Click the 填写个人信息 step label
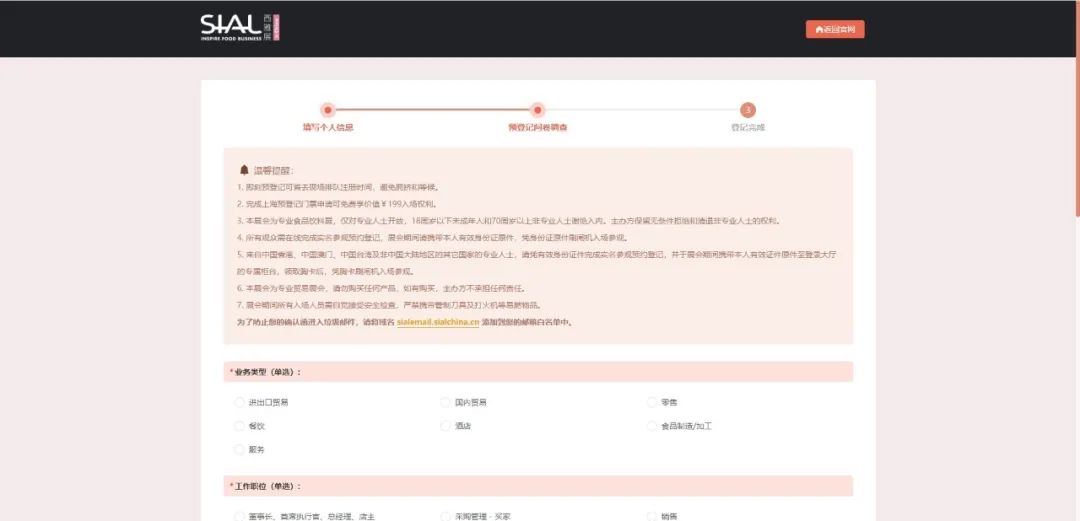The image size is (1080, 521). (328, 128)
